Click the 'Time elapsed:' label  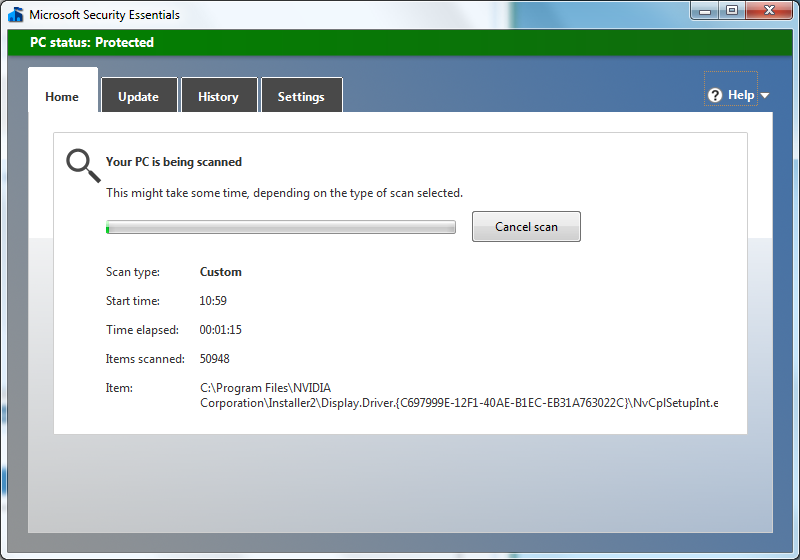tap(142, 330)
